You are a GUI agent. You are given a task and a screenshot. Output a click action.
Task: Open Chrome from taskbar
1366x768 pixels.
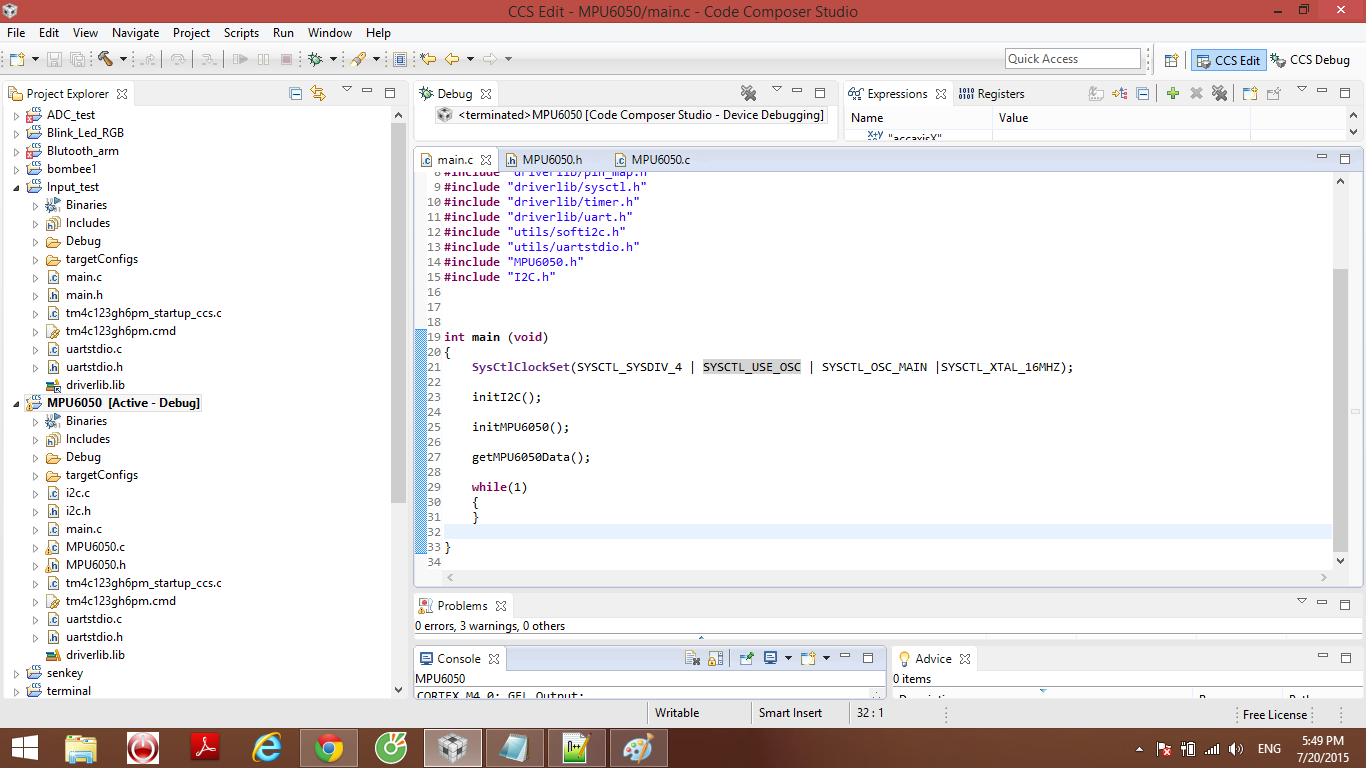[x=329, y=748]
